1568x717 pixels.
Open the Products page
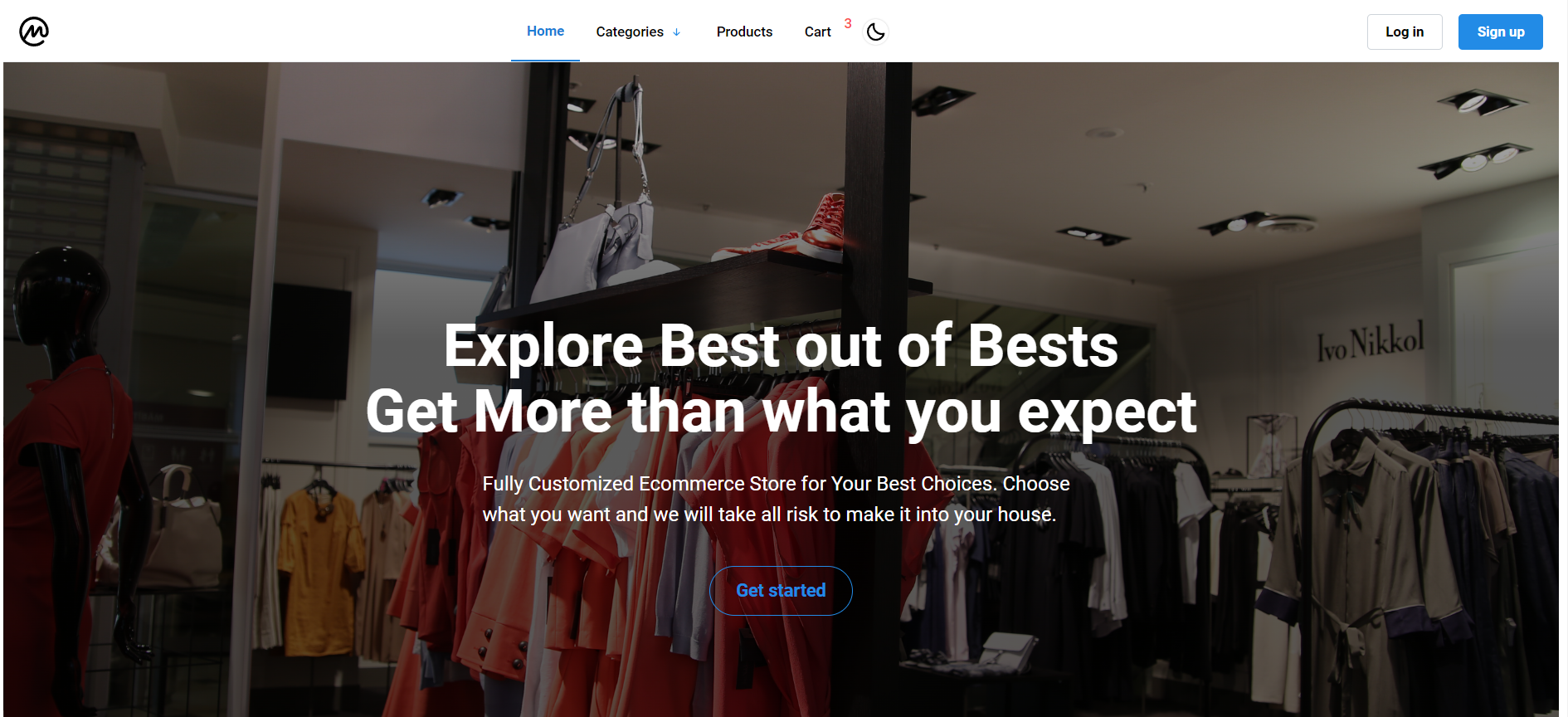click(744, 32)
